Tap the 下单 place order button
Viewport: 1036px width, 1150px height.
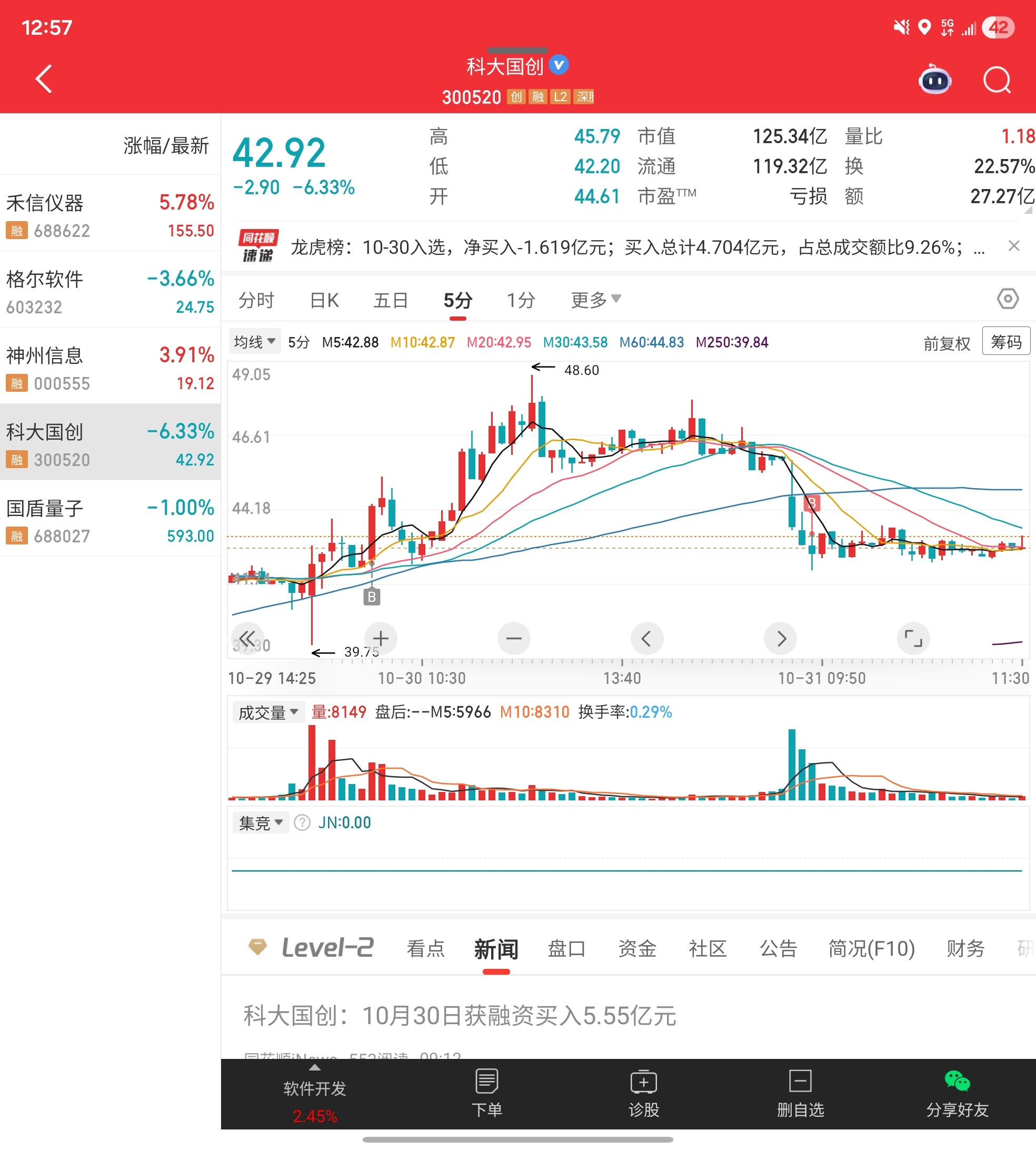(487, 1093)
